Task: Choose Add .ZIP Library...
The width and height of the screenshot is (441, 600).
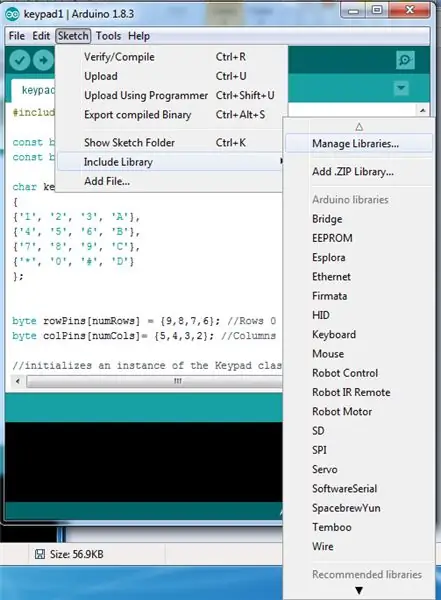Action: pyautogui.click(x=359, y=171)
